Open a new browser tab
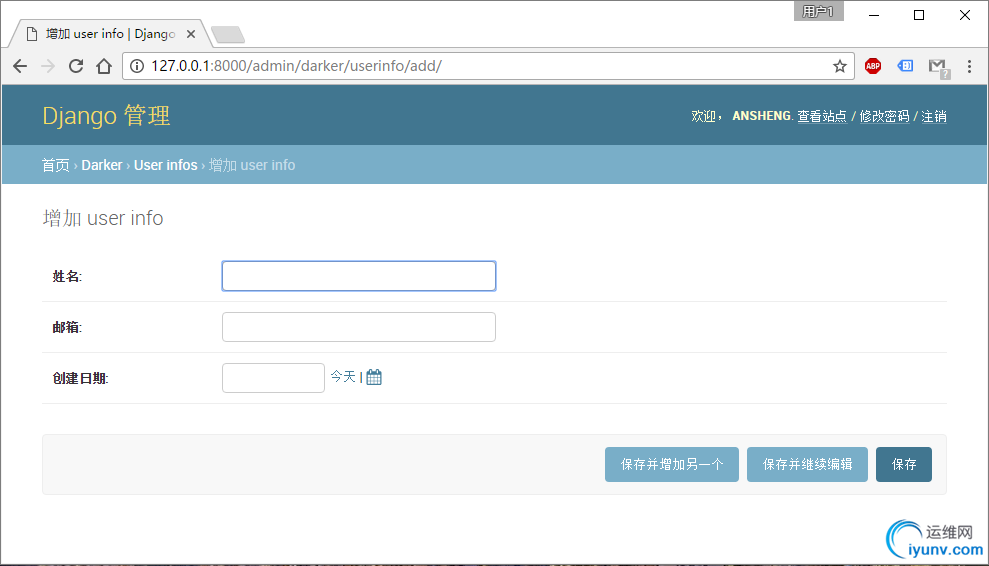The image size is (989, 566). coord(228,35)
